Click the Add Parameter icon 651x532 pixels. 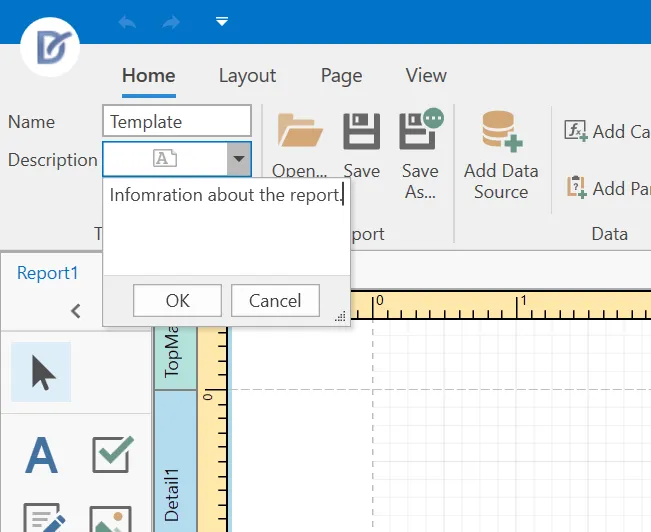tap(576, 188)
